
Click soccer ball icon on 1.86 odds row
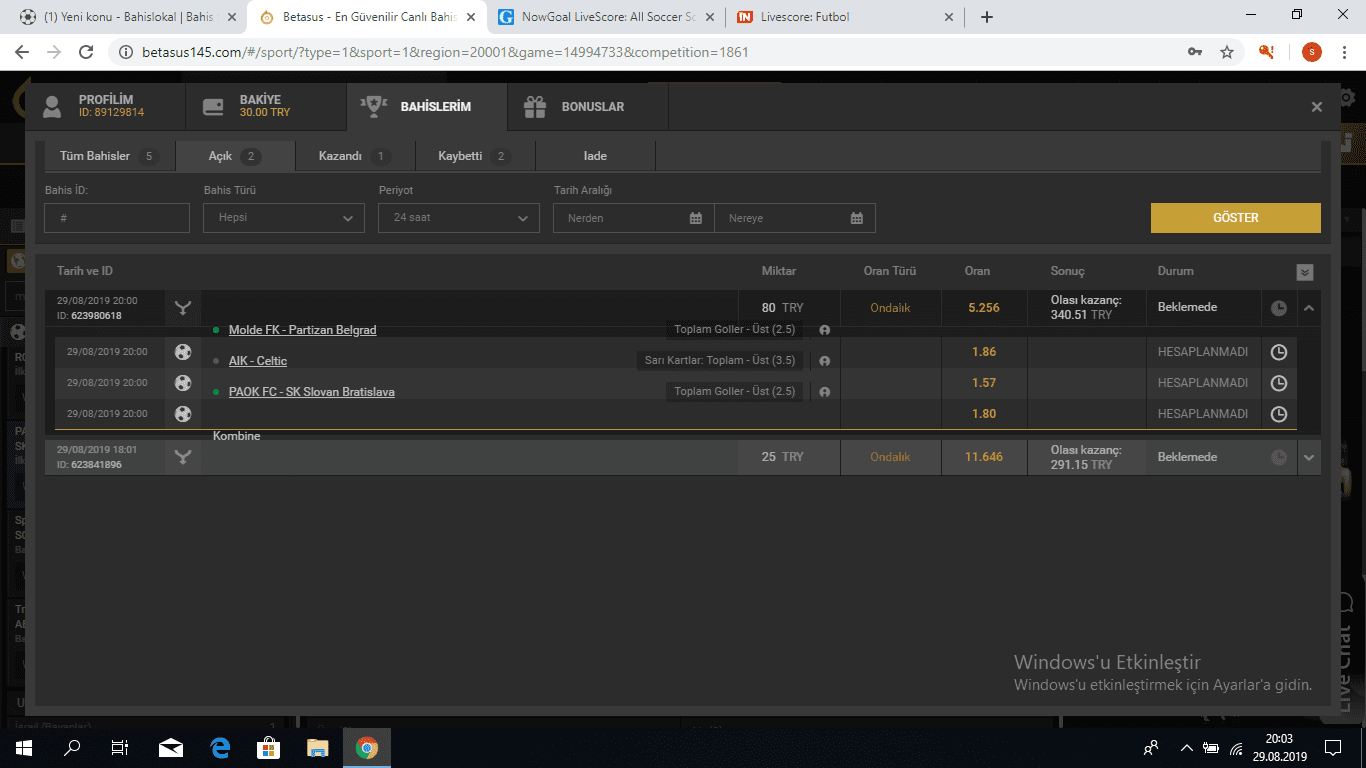click(x=183, y=352)
